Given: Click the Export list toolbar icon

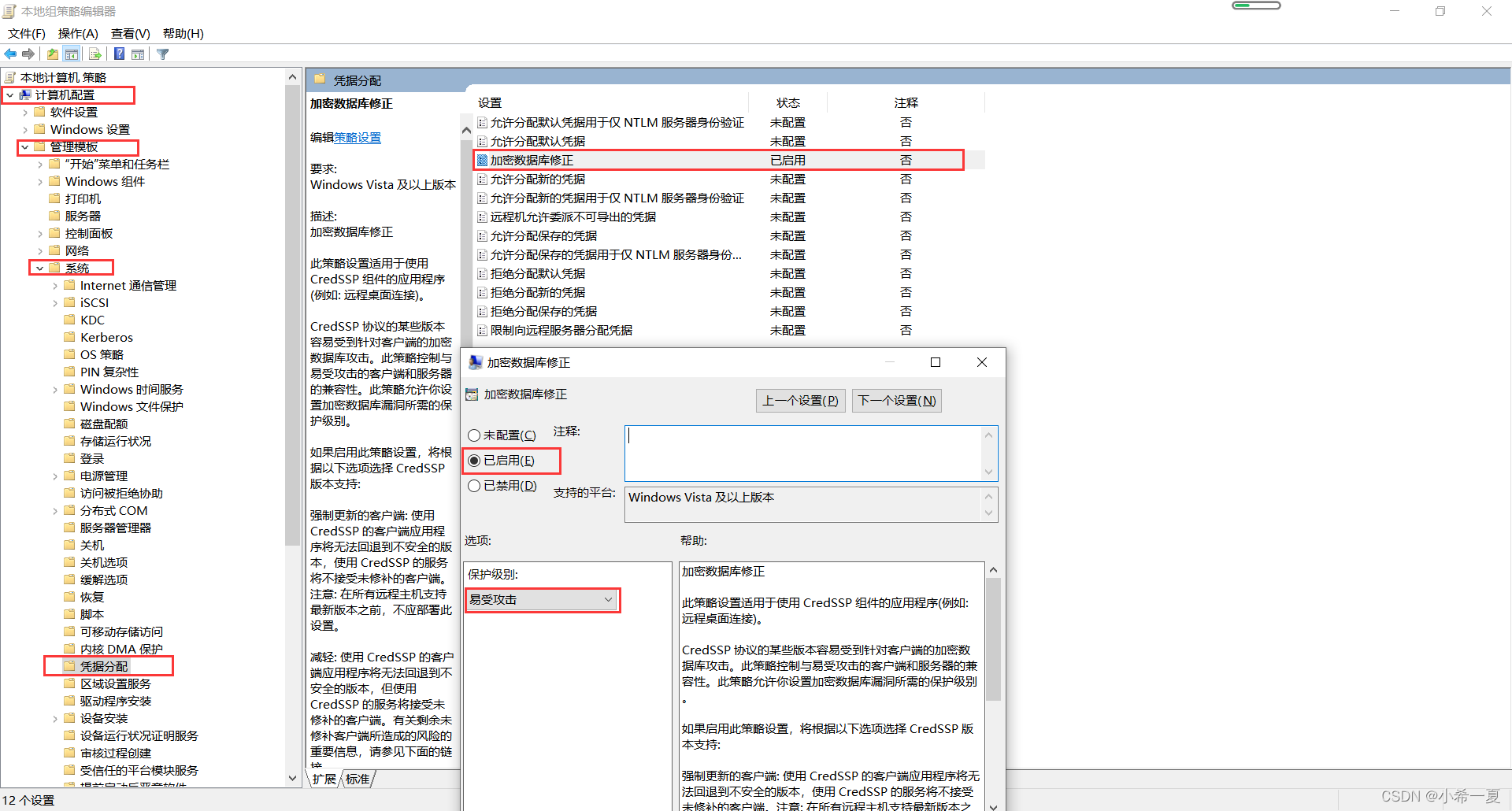Looking at the screenshot, I should pos(94,54).
